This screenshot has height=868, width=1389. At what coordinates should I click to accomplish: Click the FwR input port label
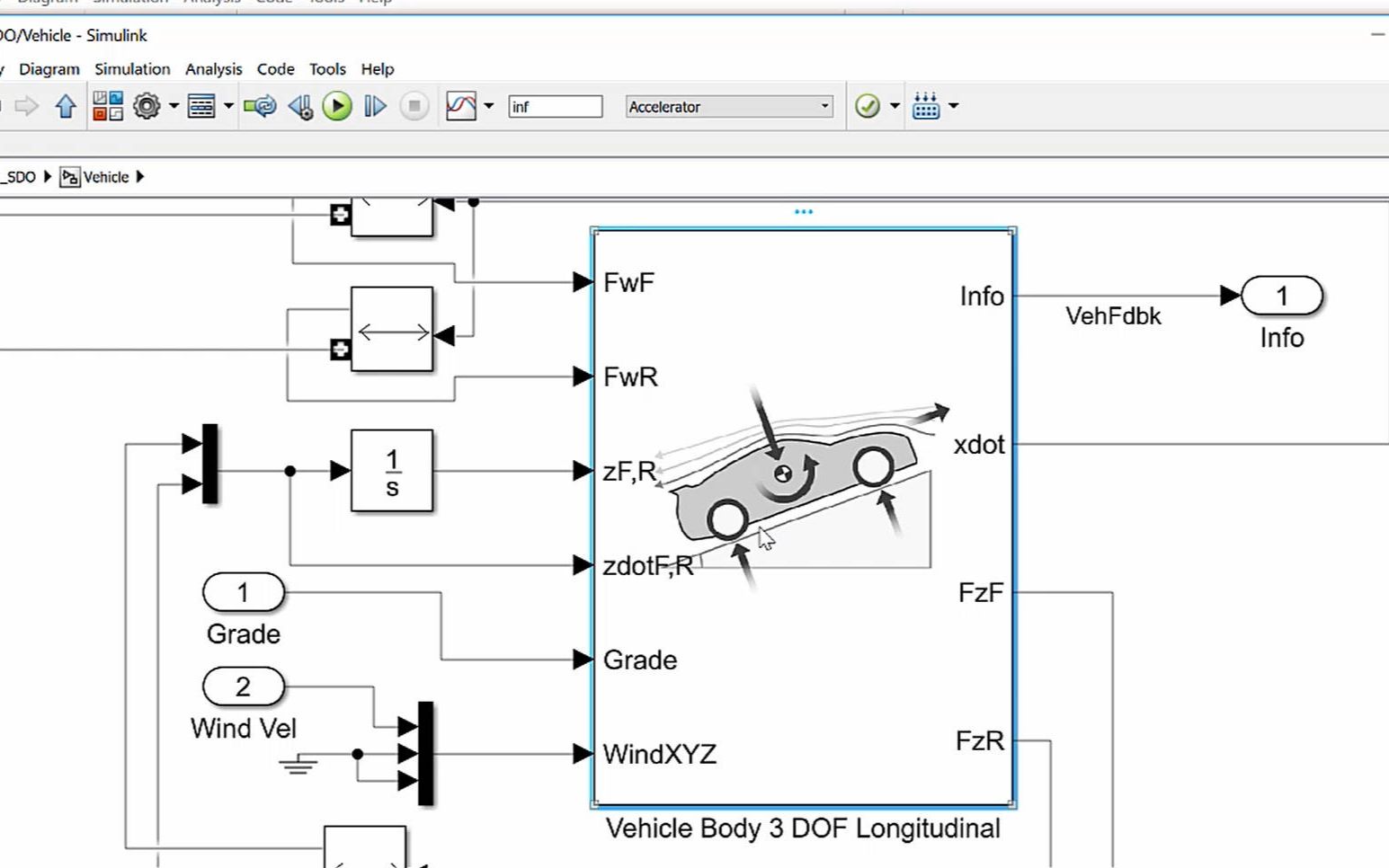631,376
